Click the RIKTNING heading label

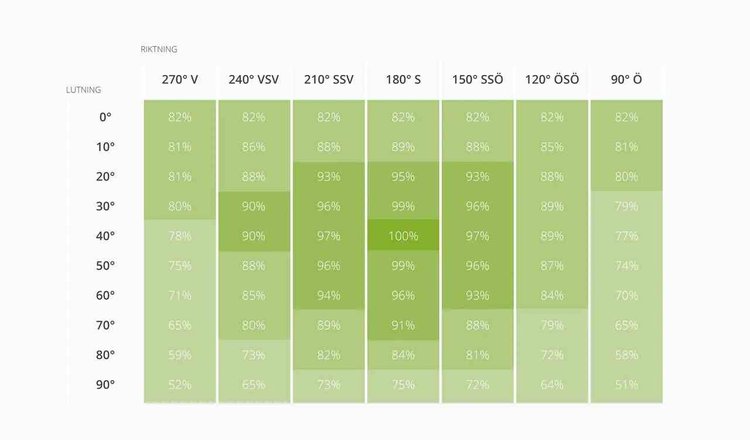click(159, 49)
